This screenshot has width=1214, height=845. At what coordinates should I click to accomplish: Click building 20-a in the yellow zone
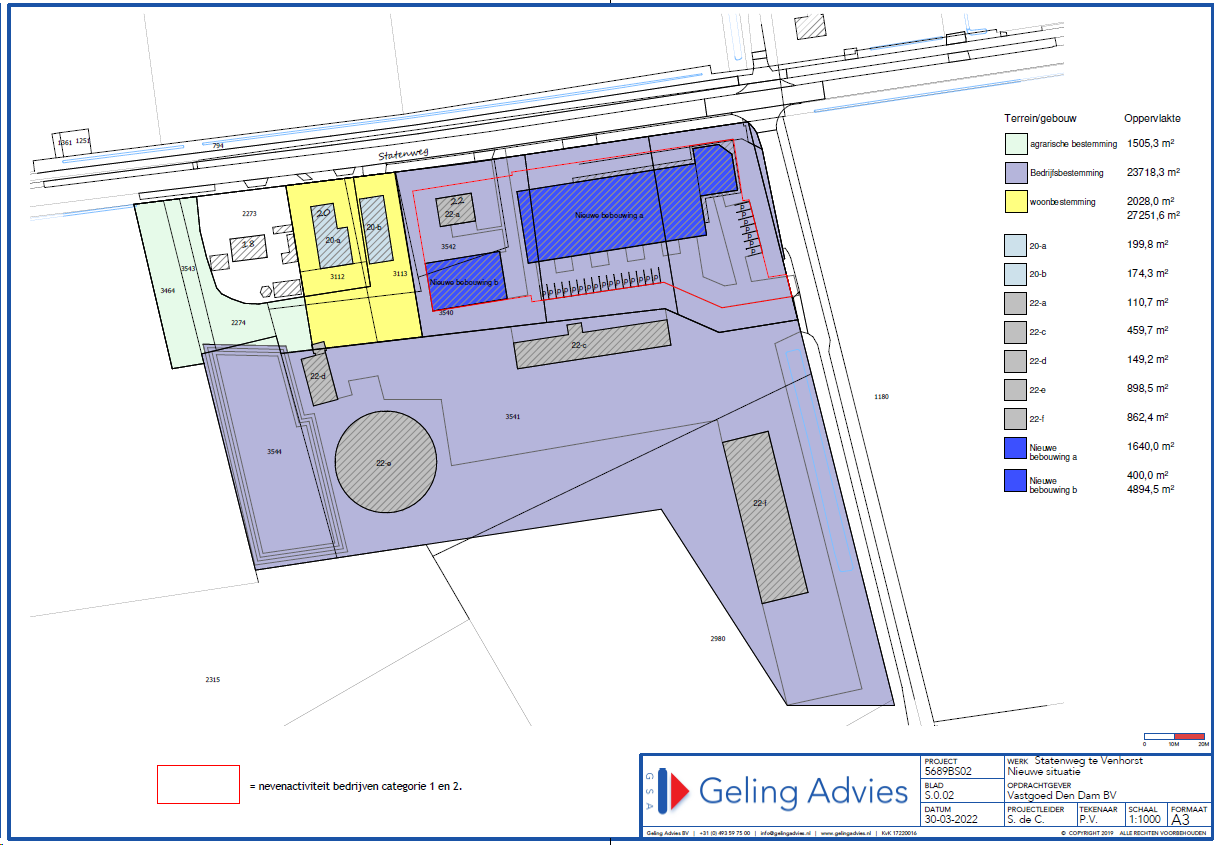(331, 238)
